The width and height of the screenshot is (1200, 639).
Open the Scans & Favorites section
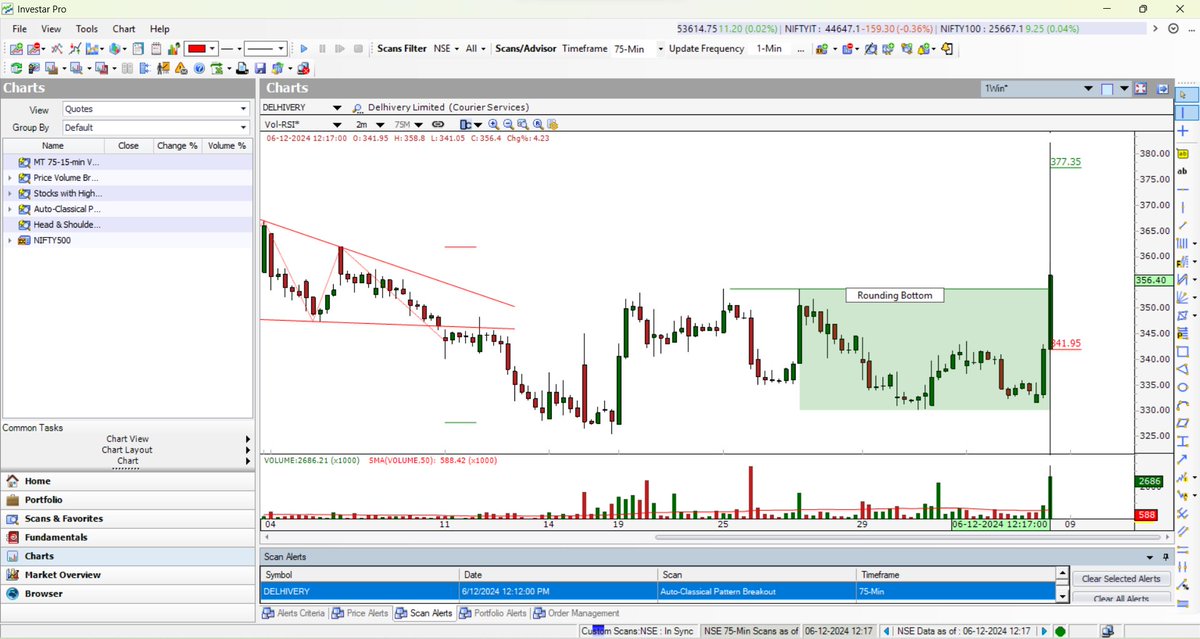126,518
